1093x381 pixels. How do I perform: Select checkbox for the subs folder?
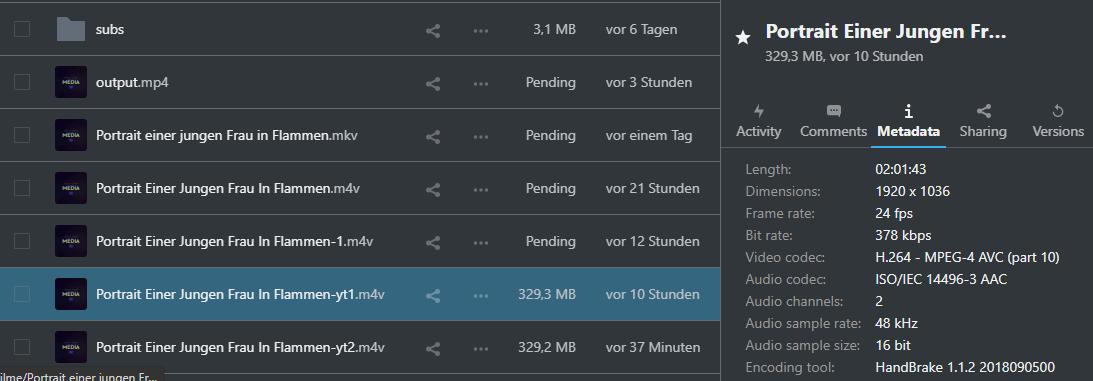pyautogui.click(x=22, y=29)
